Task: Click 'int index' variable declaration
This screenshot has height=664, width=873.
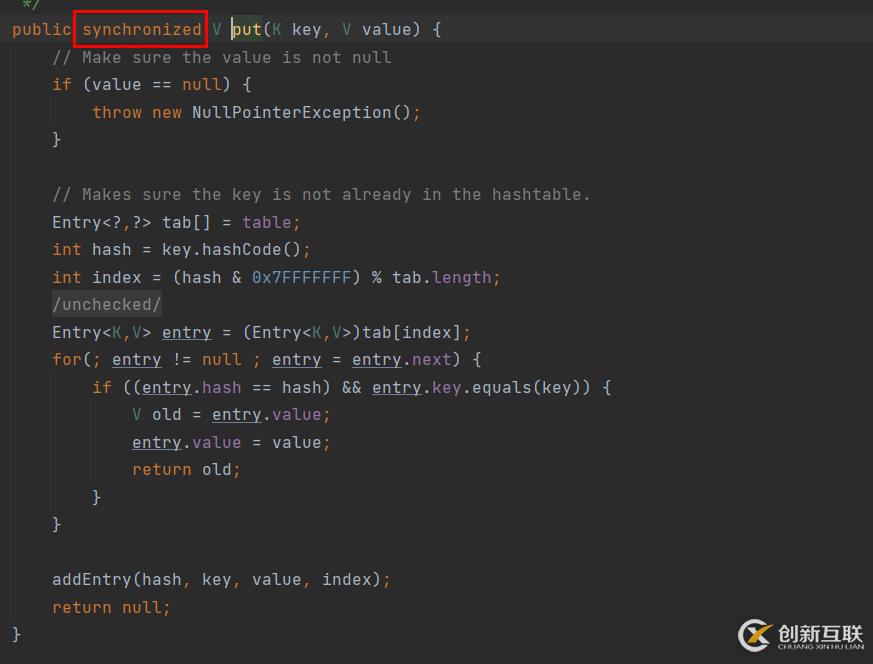Action: (97, 277)
